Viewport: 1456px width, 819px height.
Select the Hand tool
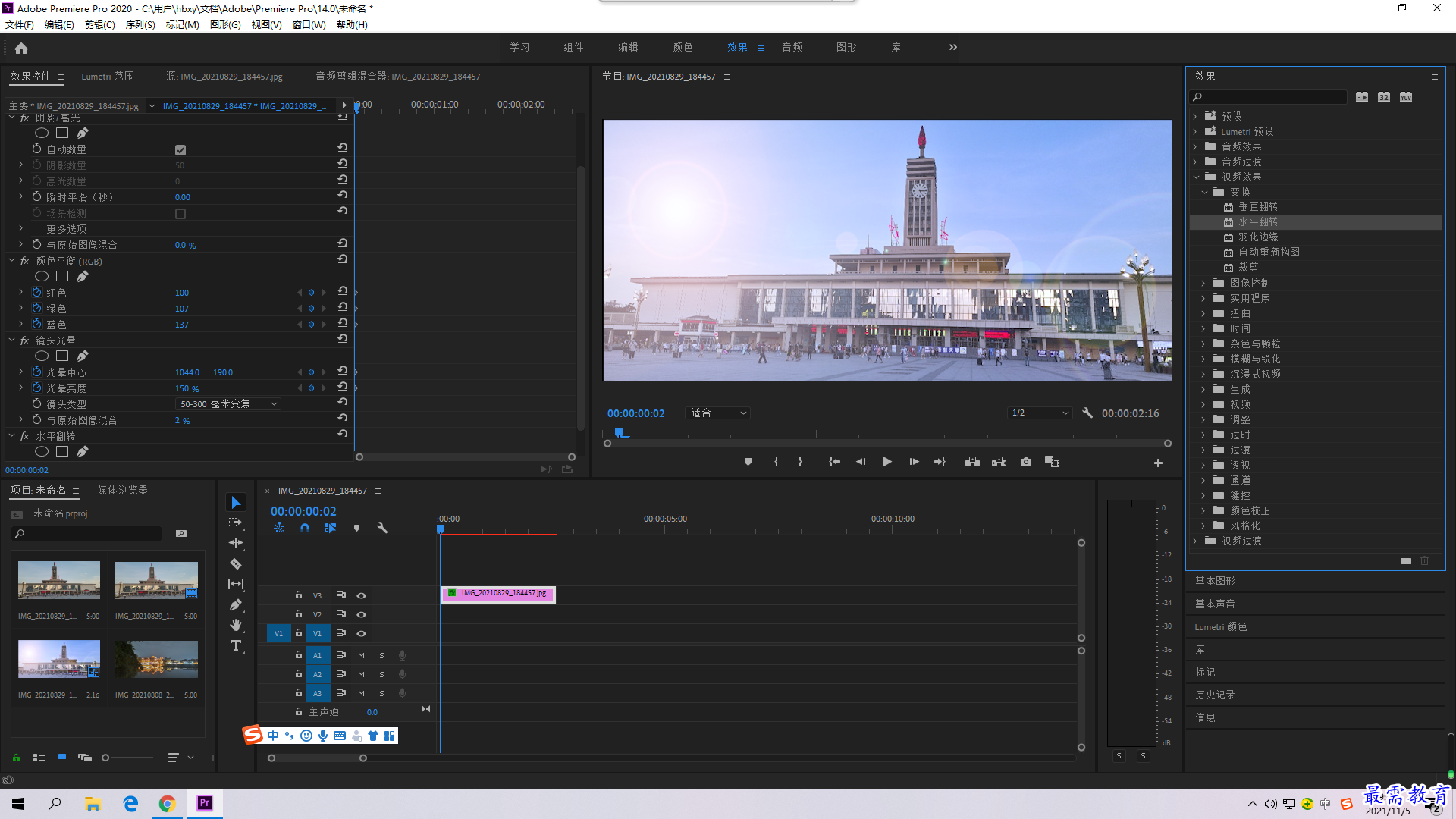pyautogui.click(x=236, y=625)
